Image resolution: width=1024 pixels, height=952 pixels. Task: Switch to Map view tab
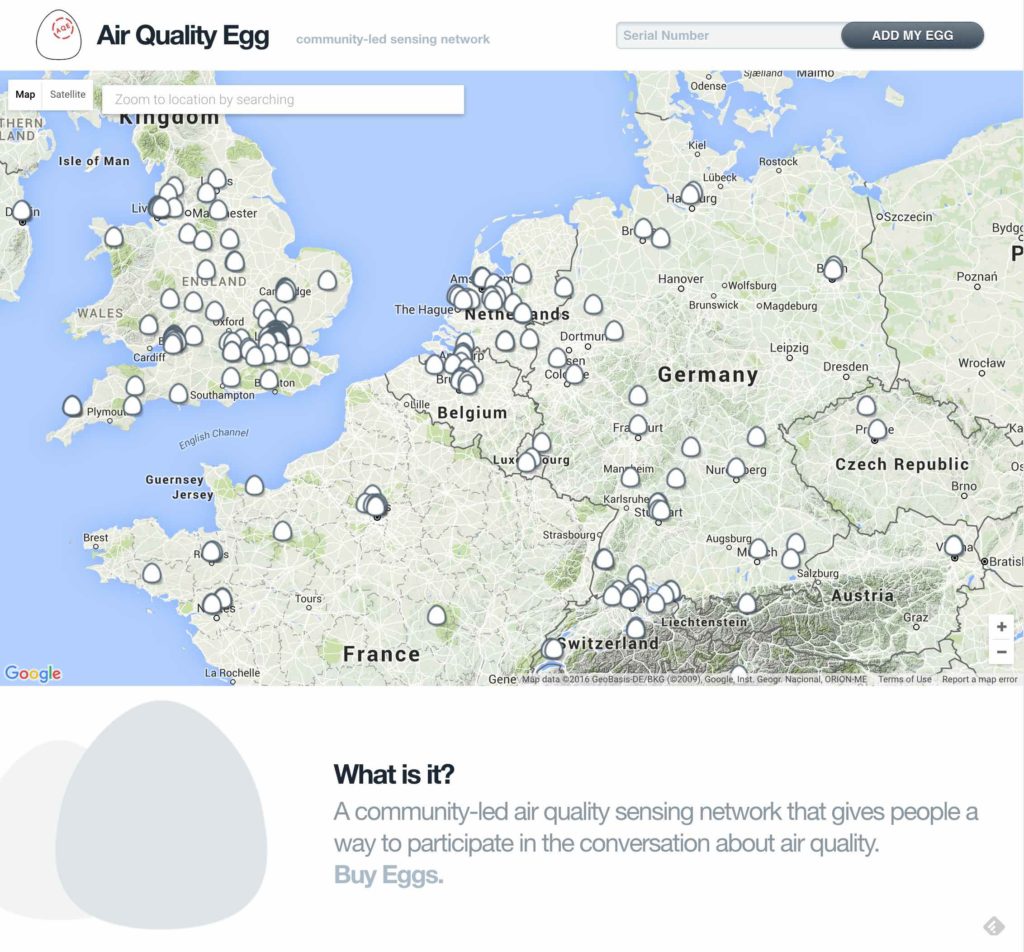coord(25,95)
